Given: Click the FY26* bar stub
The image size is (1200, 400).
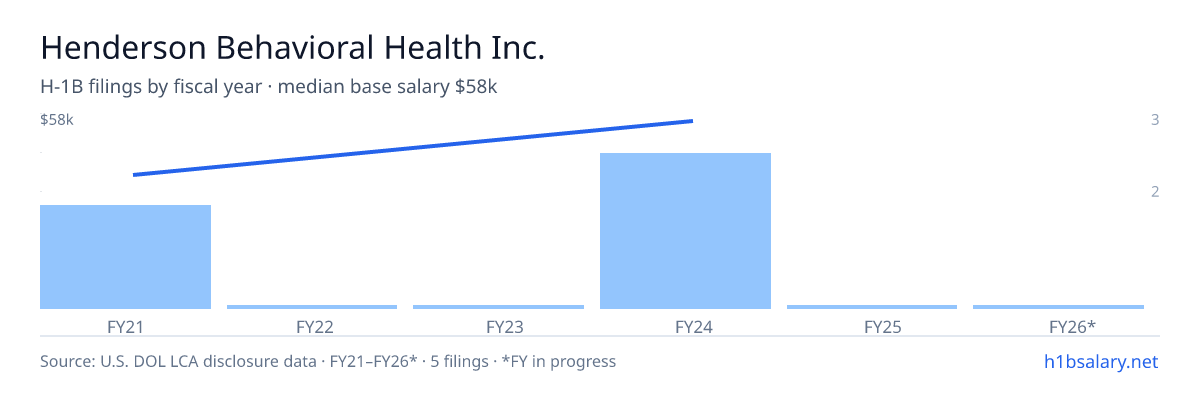Looking at the screenshot, I should pos(1058,307).
